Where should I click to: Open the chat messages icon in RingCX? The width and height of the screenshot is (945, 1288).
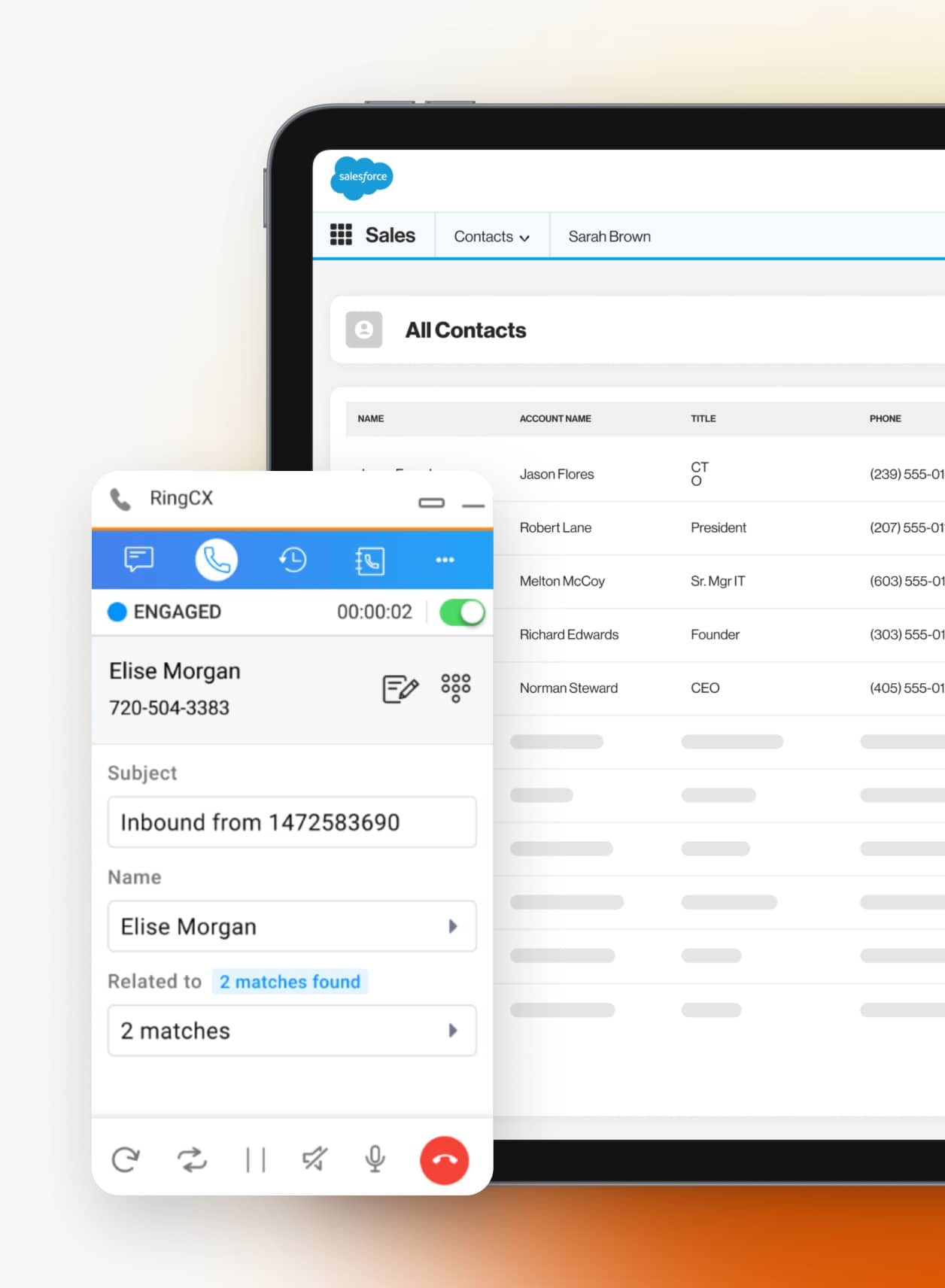click(x=138, y=560)
